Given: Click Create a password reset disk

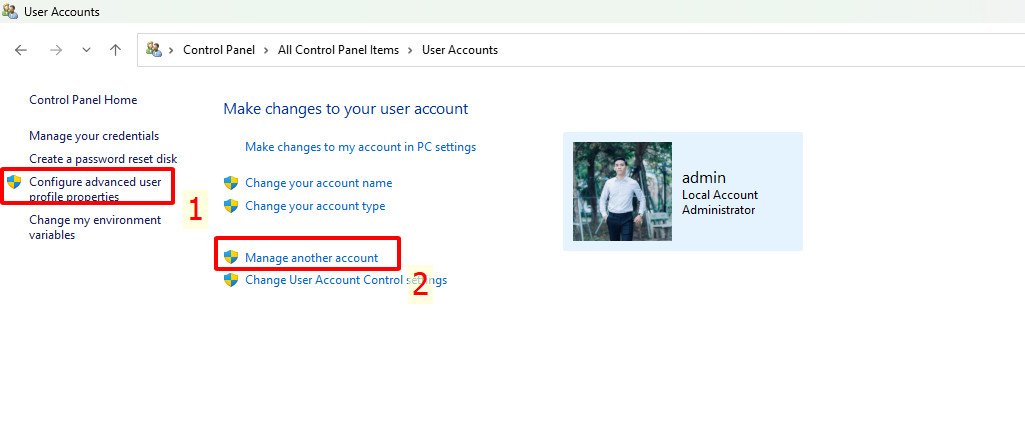Looking at the screenshot, I should click(103, 159).
